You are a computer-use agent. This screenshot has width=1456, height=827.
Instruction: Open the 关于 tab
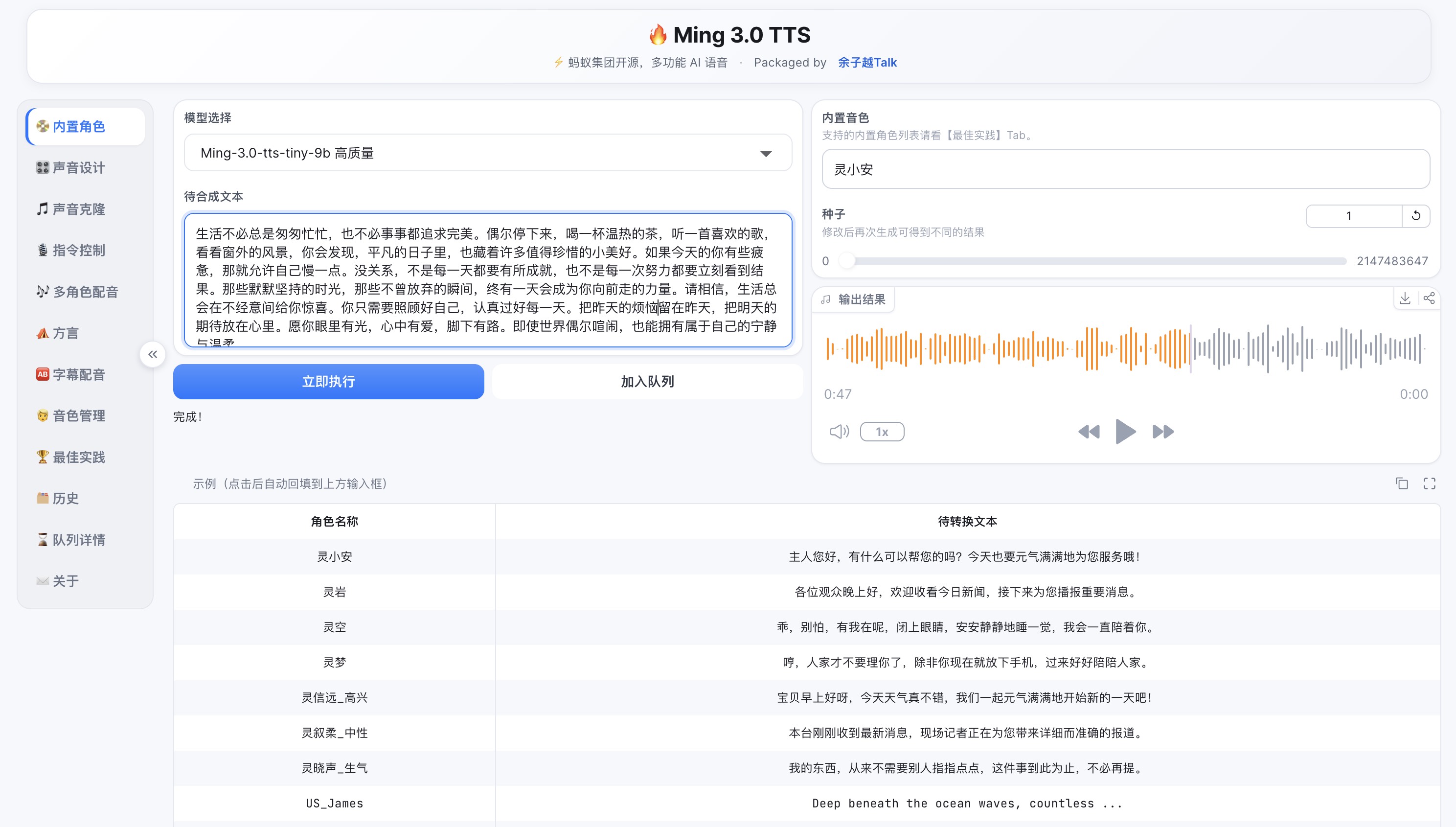[x=85, y=581]
